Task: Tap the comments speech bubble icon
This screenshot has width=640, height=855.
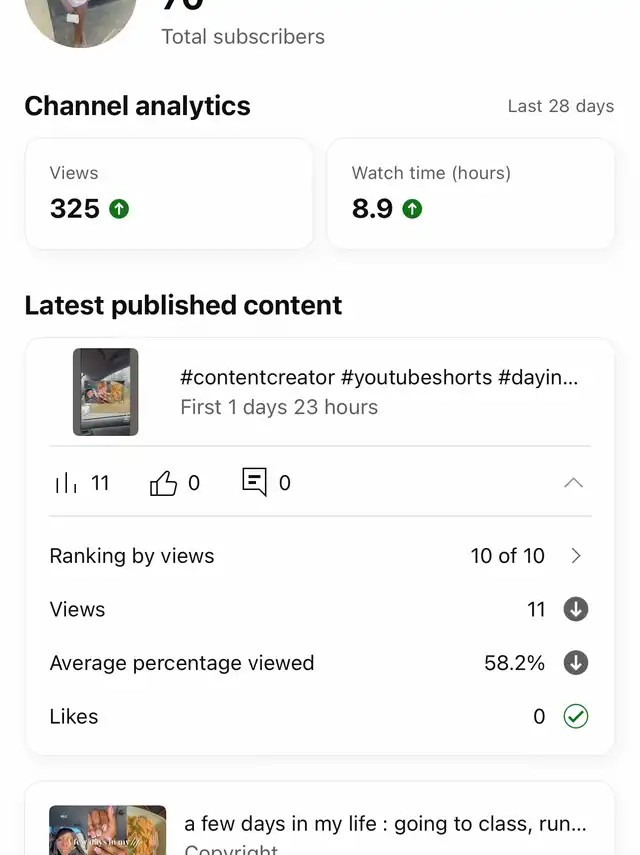Action: (x=254, y=482)
